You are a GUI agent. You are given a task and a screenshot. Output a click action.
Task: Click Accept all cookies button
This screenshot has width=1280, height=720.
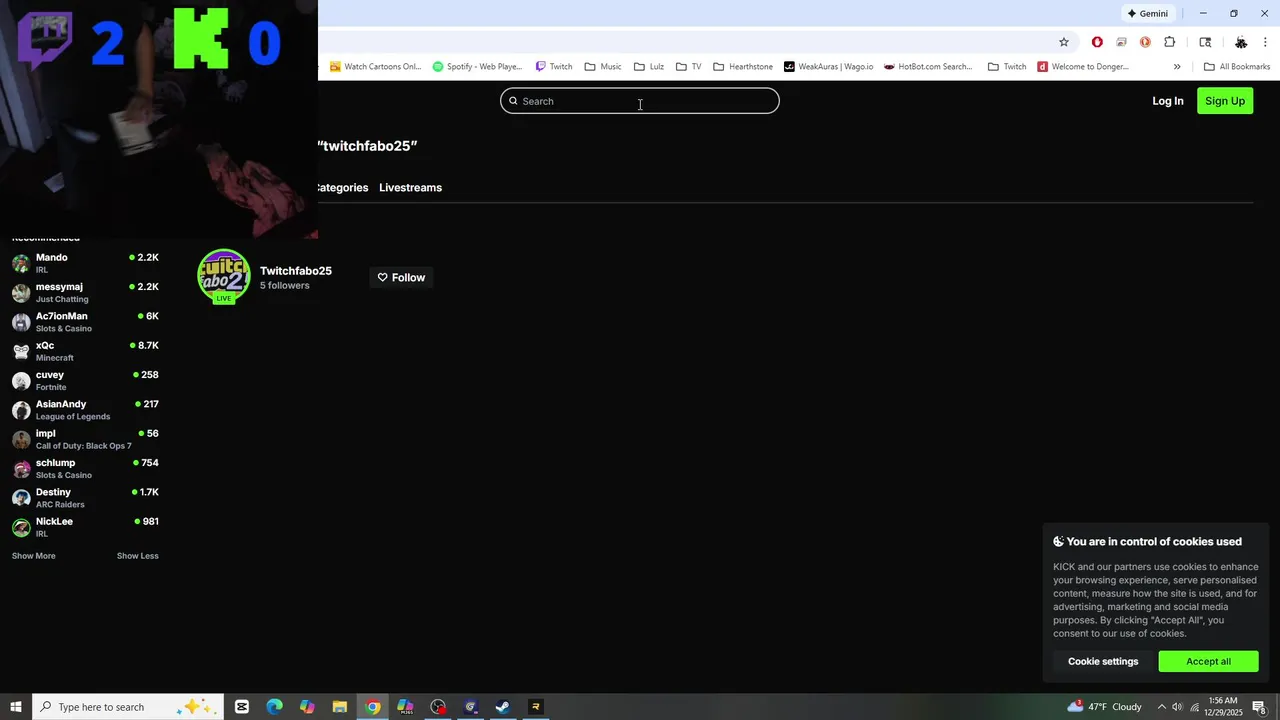tap(1208, 661)
